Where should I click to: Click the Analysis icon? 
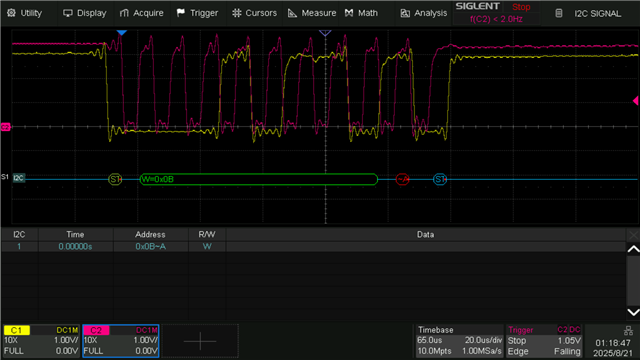coord(405,13)
